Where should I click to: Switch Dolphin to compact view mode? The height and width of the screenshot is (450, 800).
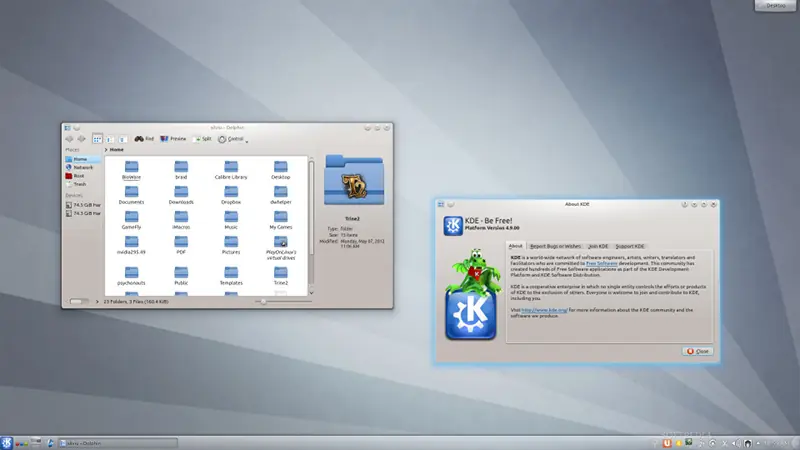(x=110, y=139)
